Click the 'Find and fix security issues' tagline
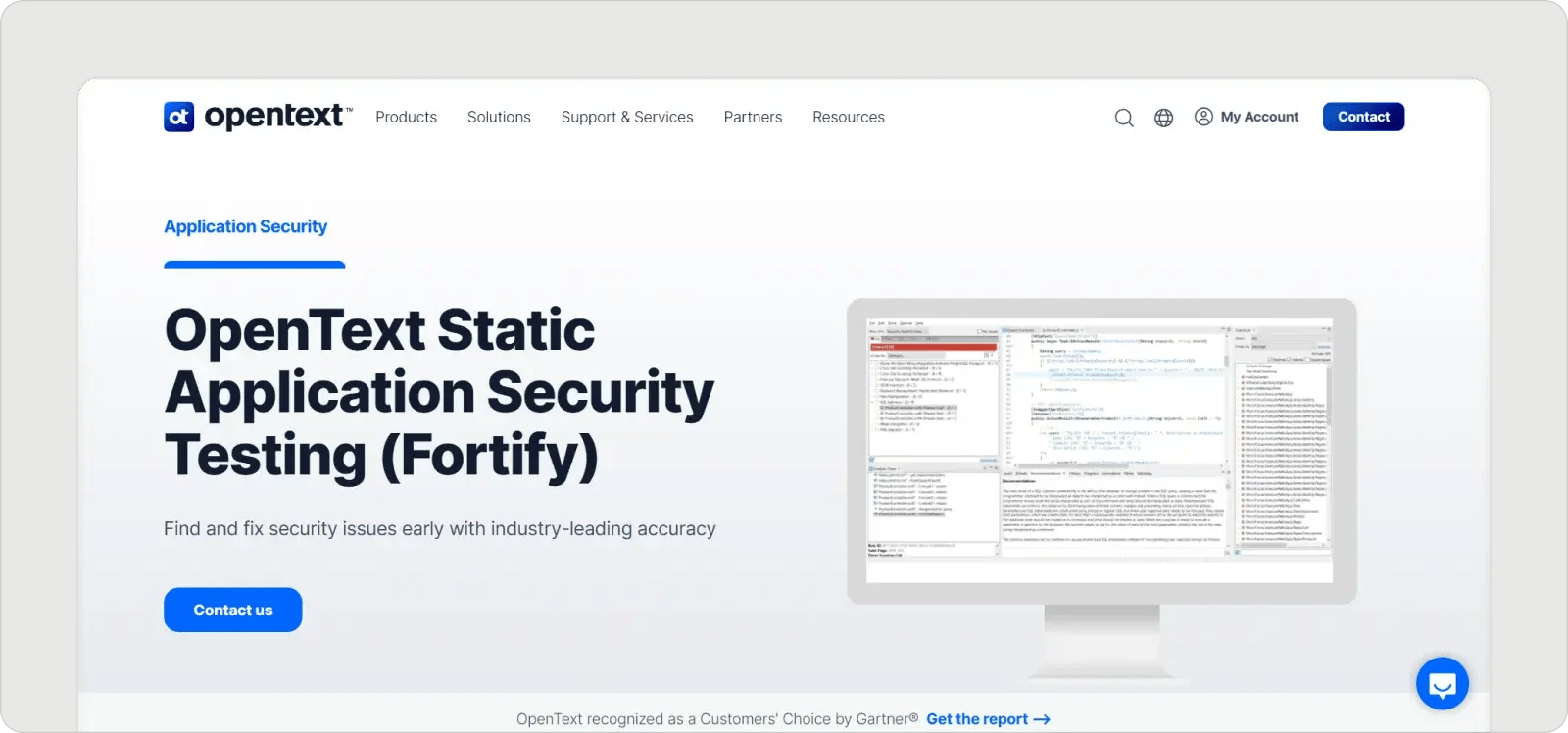The image size is (1568, 733). coord(440,528)
